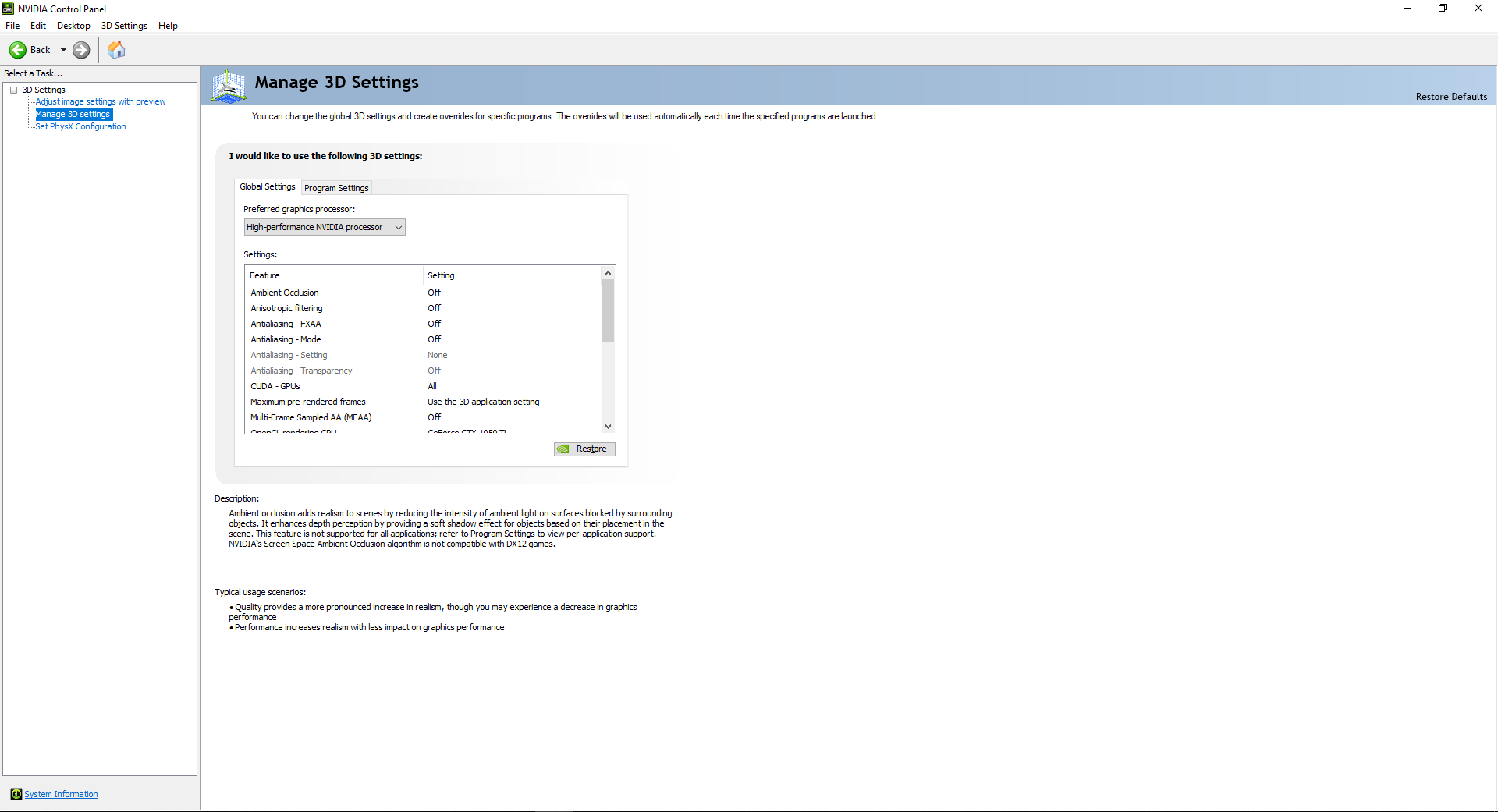Minimize the NVIDIA Control Panel window
Screen dimensions: 1498x812
1407,9
